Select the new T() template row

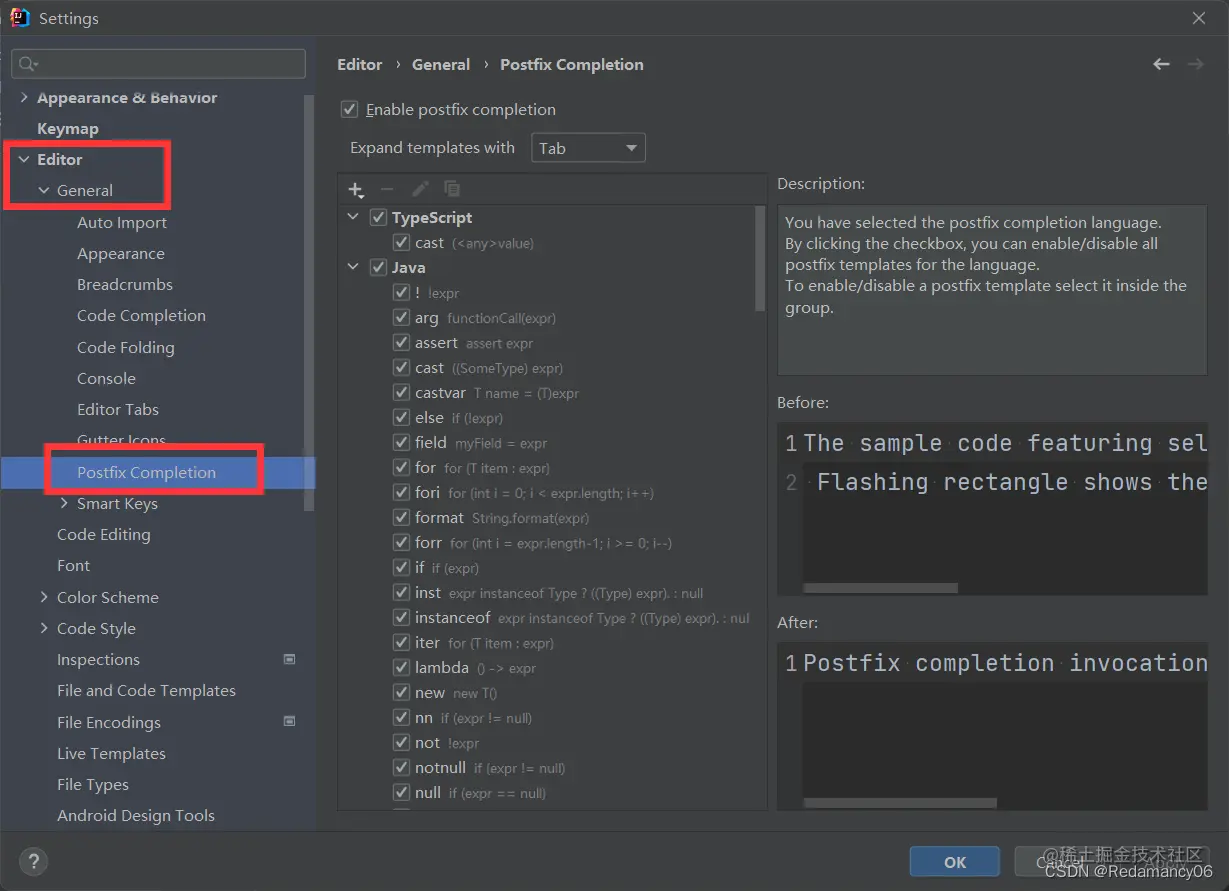coord(545,692)
